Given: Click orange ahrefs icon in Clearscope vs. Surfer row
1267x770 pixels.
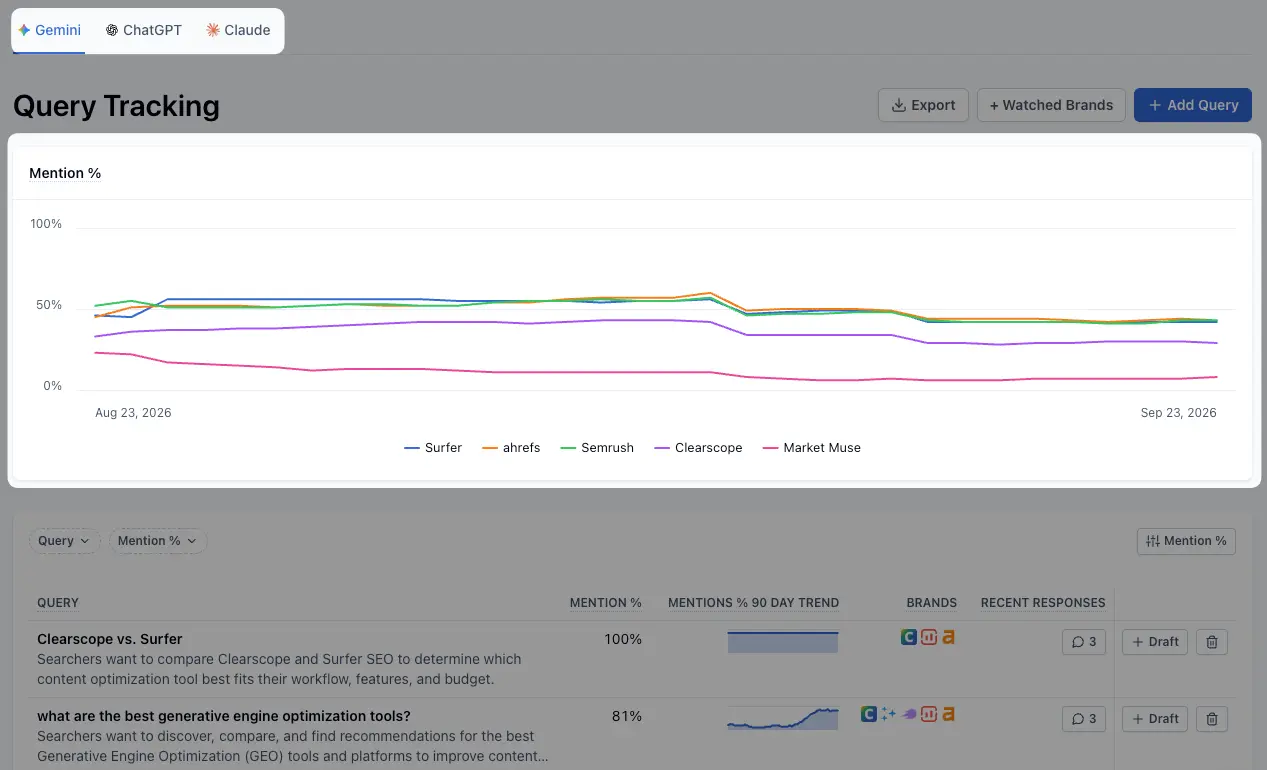Looking at the screenshot, I should click(948, 636).
